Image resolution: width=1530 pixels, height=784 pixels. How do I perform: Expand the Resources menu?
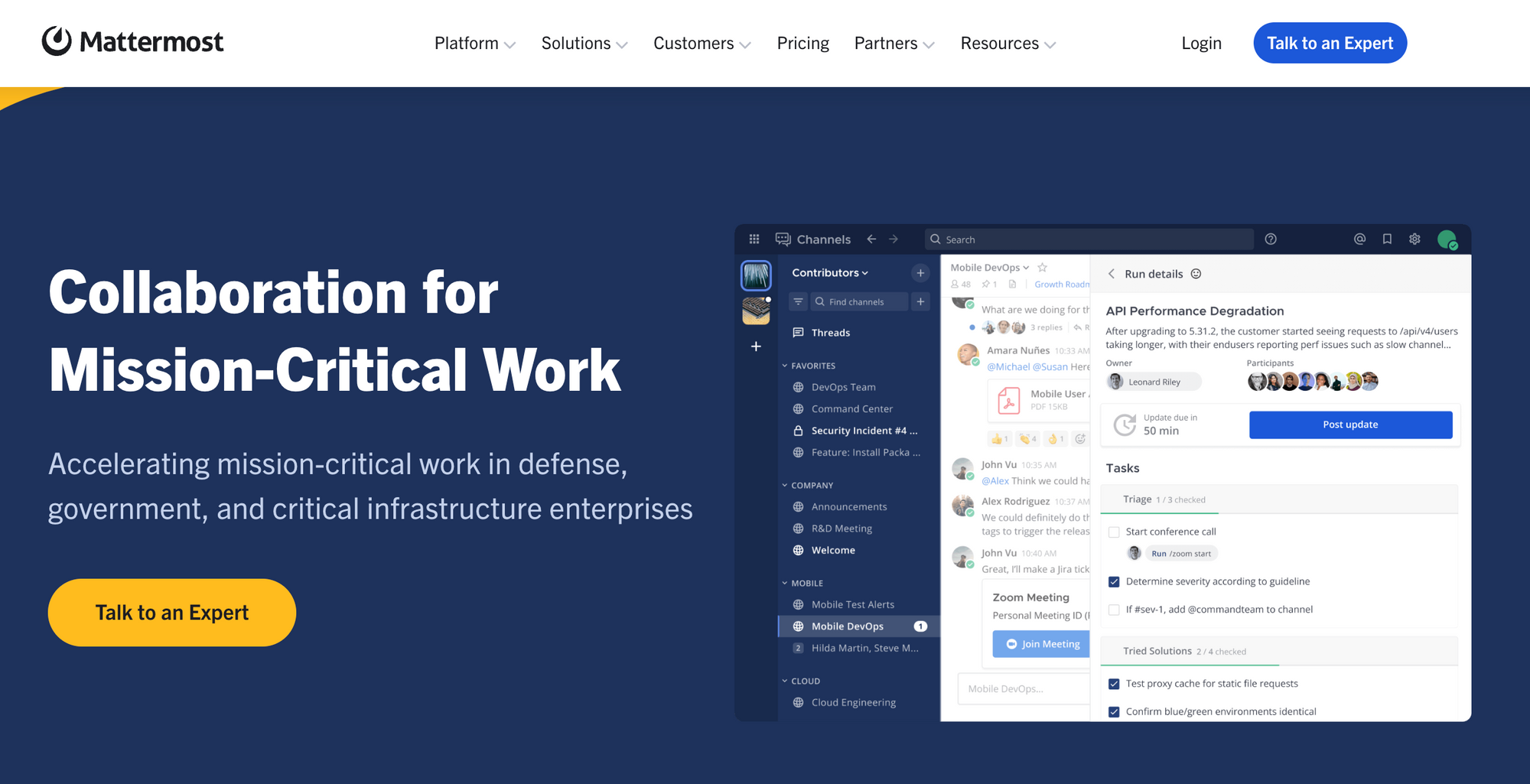click(1008, 44)
